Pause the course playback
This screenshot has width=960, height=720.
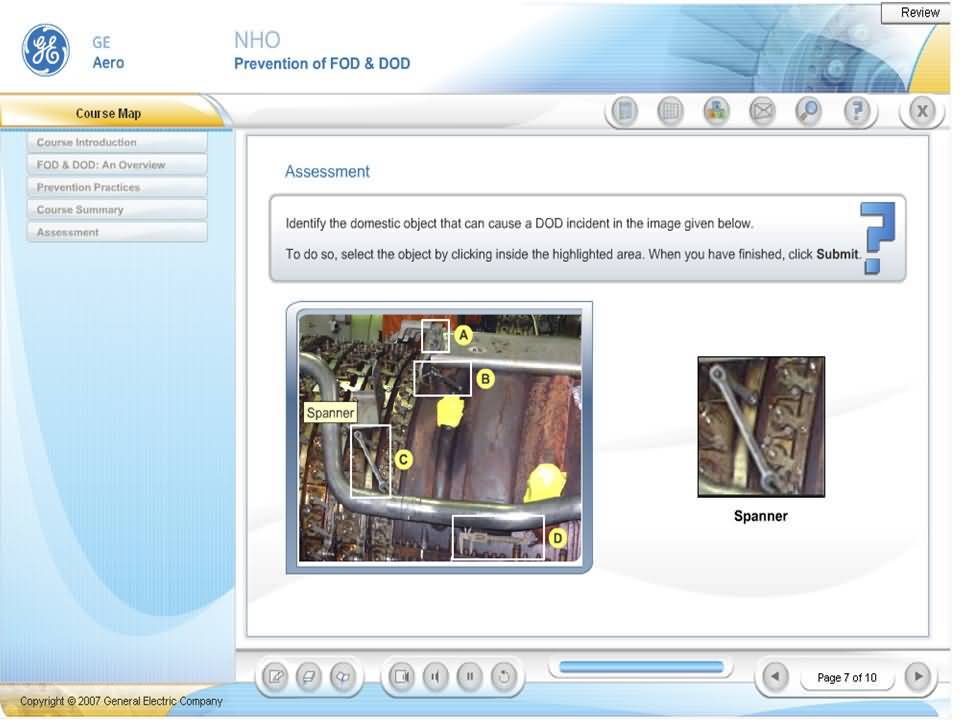click(x=469, y=677)
